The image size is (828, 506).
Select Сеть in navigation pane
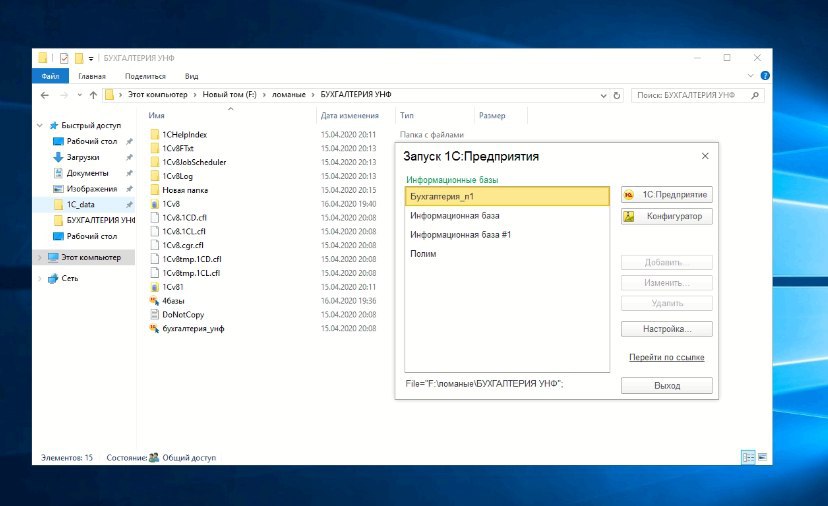point(69,278)
